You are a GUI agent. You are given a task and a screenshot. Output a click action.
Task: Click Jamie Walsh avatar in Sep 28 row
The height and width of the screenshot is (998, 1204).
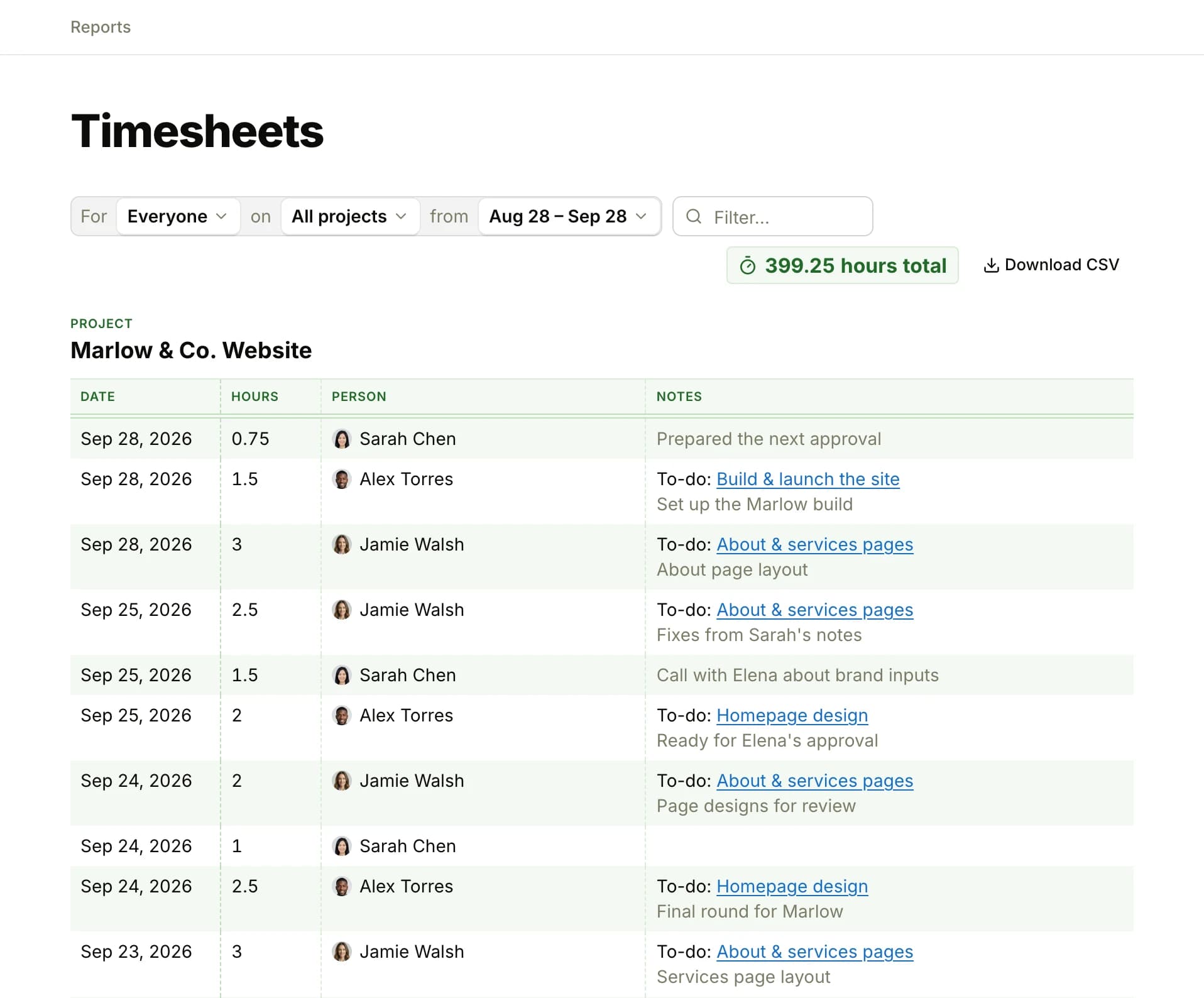point(342,544)
